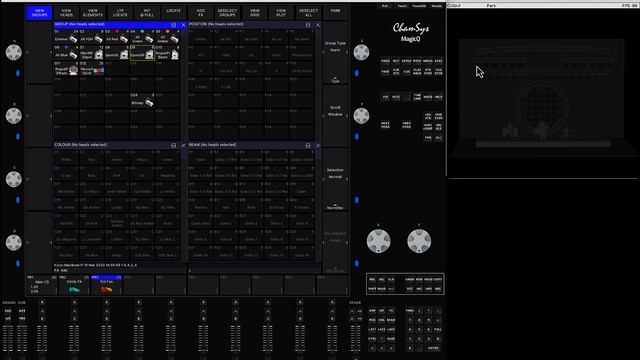The width and height of the screenshot is (640, 360).
Task: Click the INT @ FULL button
Action: 147,13
